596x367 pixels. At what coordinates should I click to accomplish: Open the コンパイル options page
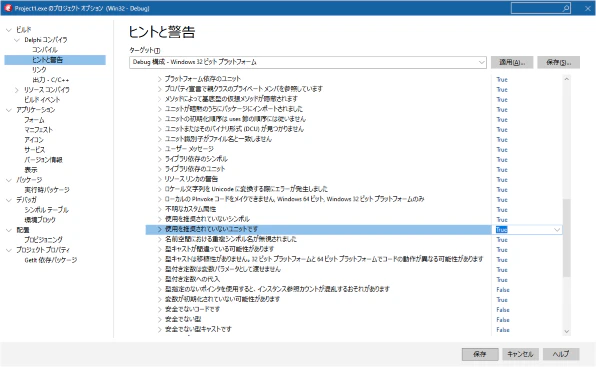click(x=45, y=50)
